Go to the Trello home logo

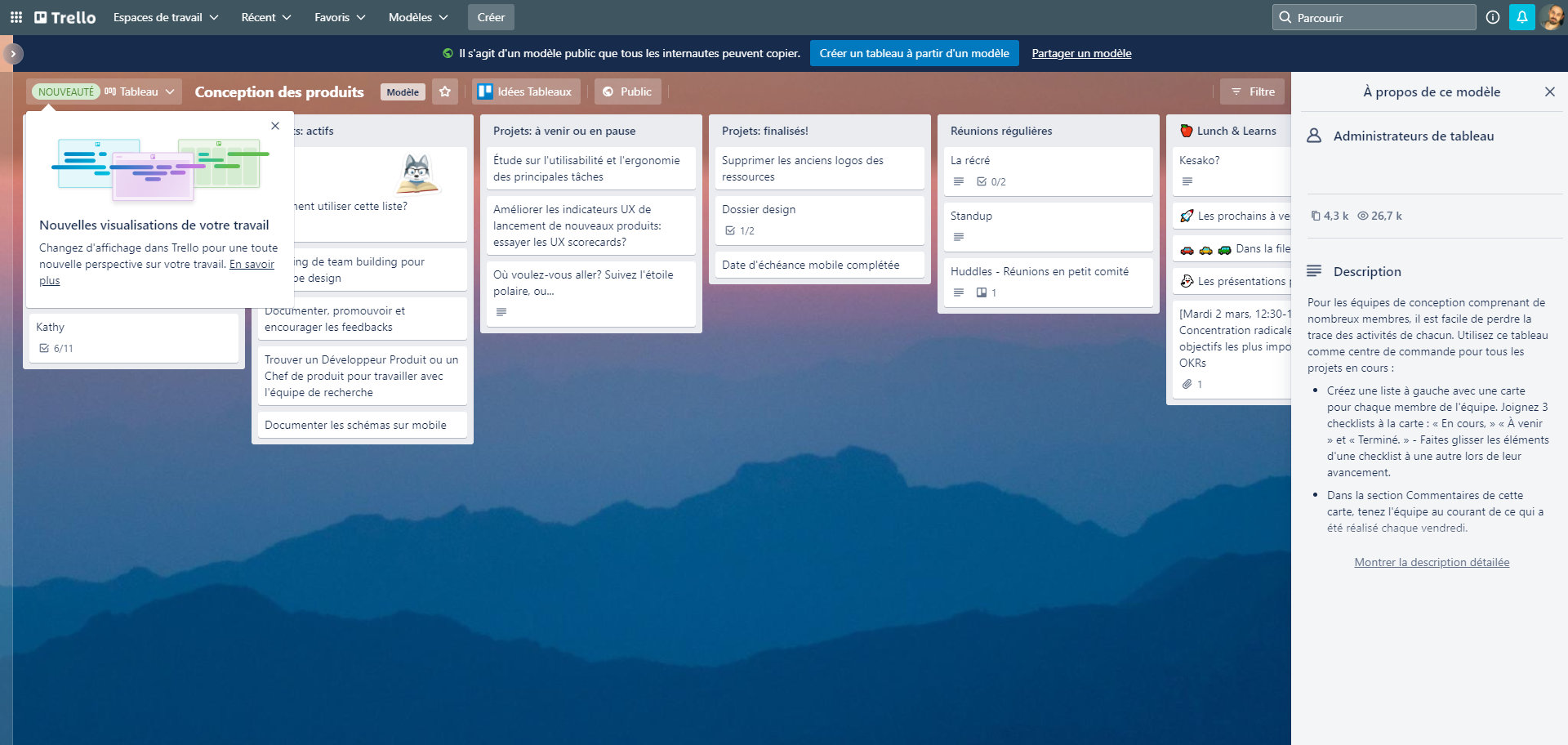[x=65, y=17]
